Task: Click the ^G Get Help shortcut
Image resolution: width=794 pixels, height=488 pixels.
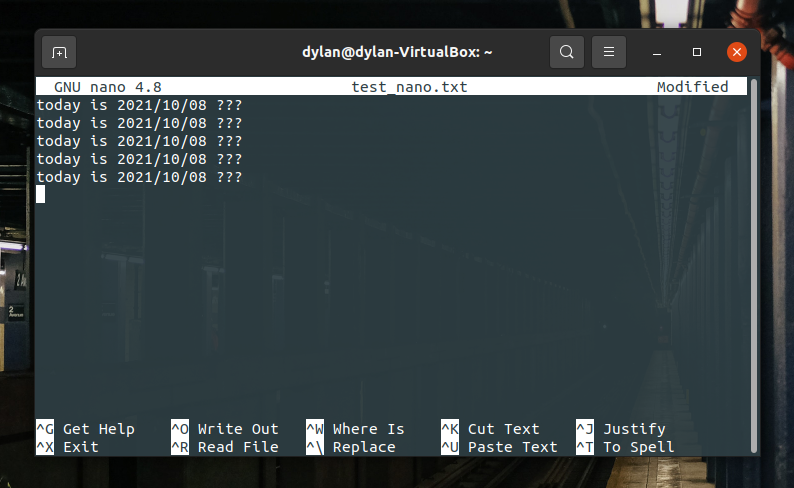Action: 86,429
